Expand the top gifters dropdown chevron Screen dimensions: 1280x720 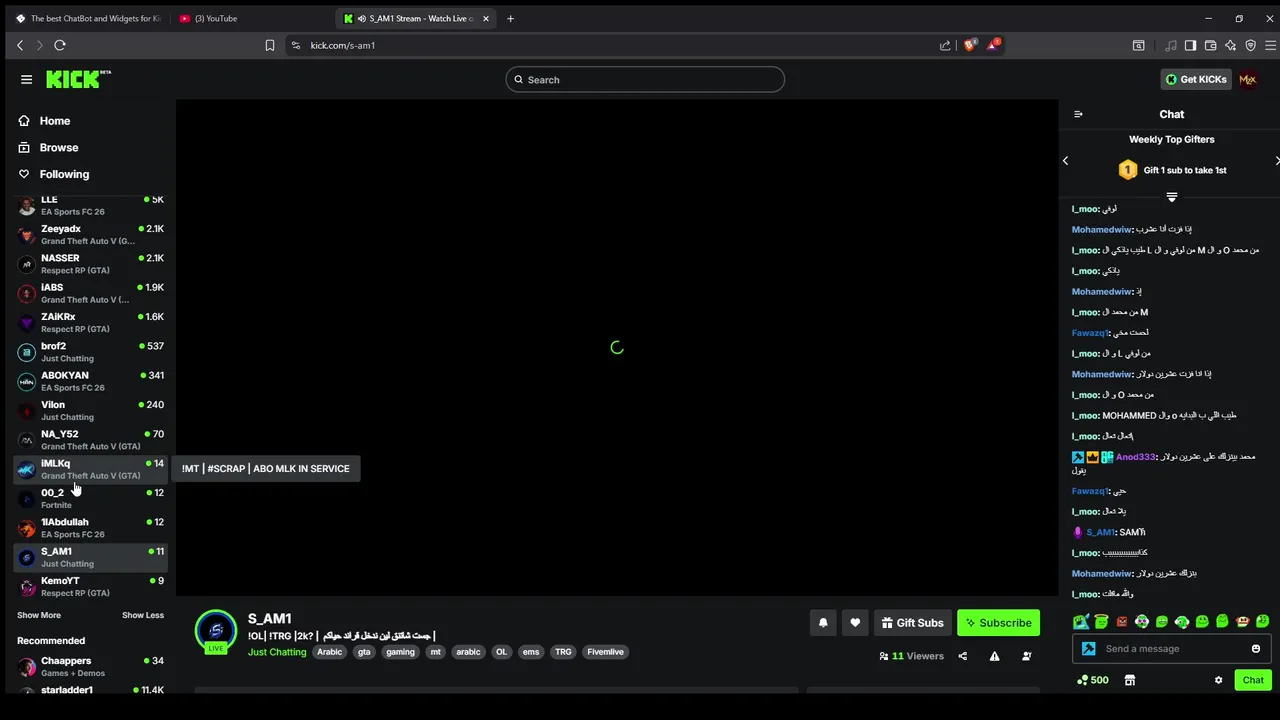pyautogui.click(x=1172, y=197)
